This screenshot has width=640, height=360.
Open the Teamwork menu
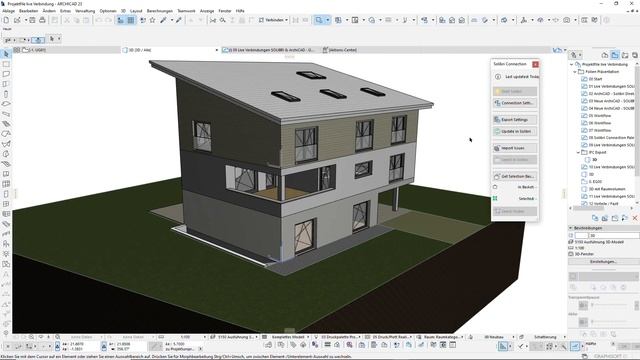(186, 11)
